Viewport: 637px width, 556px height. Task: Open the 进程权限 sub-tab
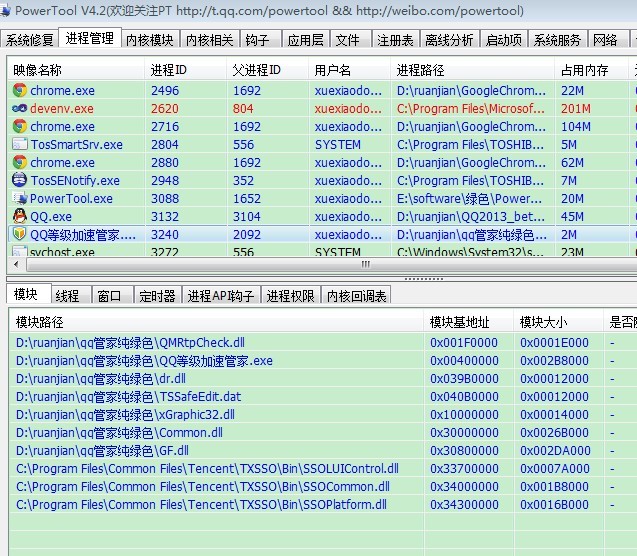coord(291,295)
